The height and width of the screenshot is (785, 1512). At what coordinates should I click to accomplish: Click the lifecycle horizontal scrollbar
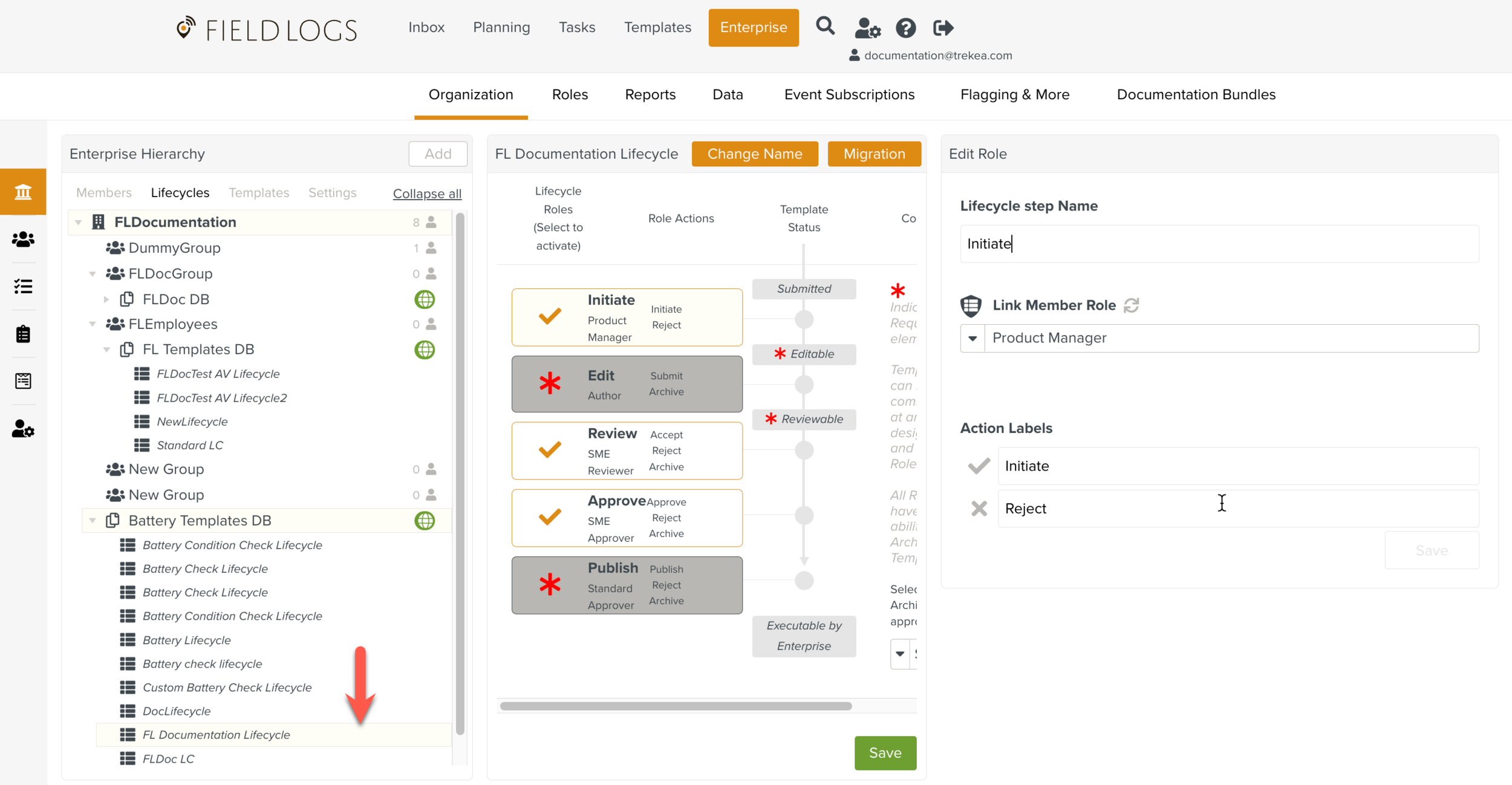(x=676, y=706)
